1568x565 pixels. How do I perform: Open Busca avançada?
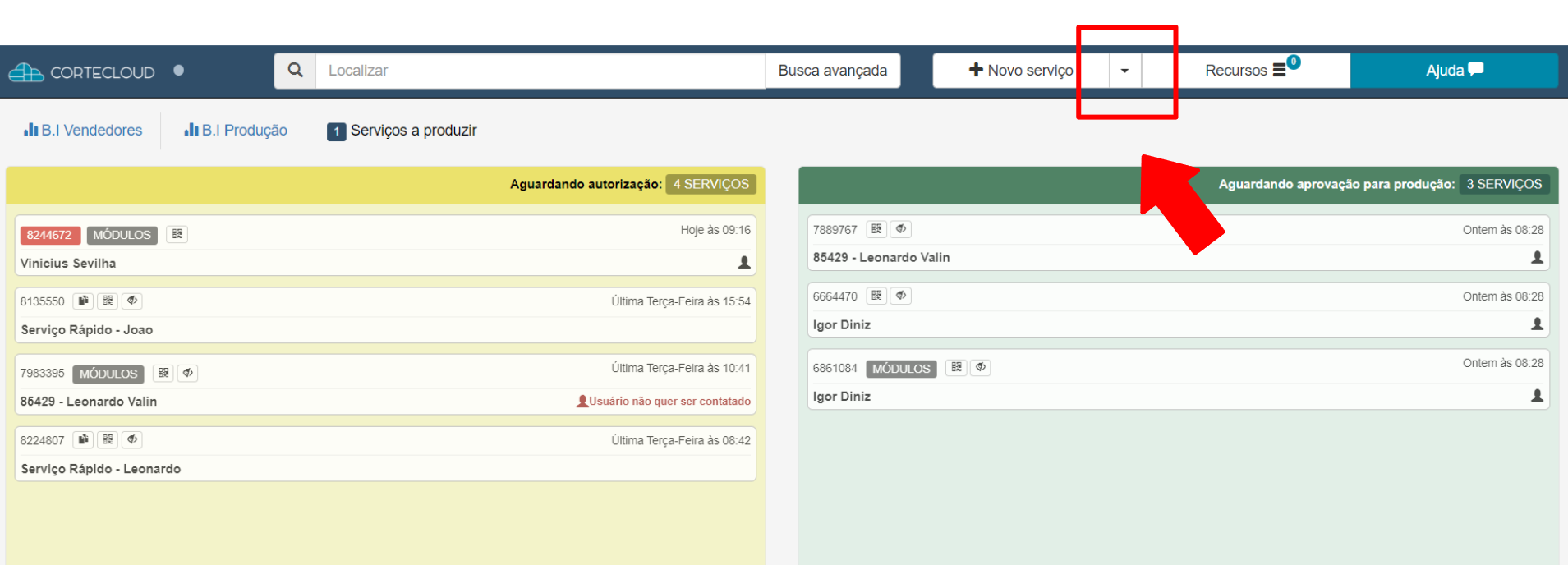coord(833,71)
